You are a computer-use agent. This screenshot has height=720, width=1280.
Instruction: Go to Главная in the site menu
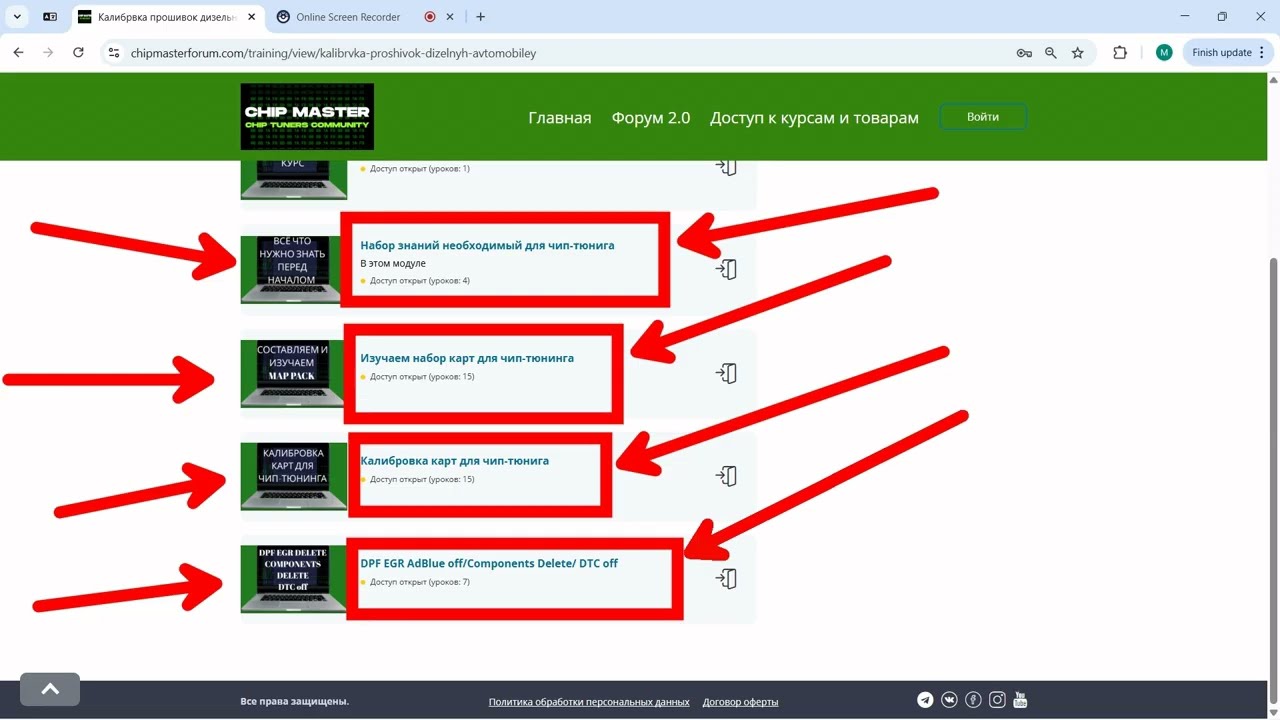click(x=560, y=118)
